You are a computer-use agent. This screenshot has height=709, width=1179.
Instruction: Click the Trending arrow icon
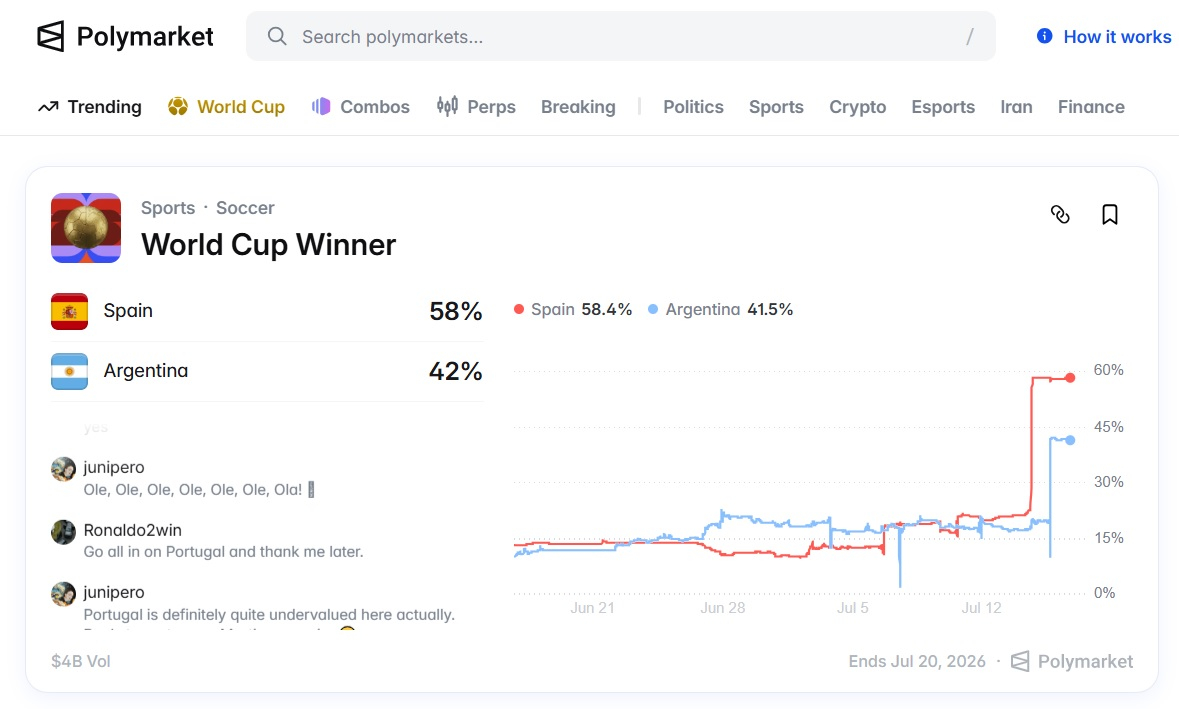[48, 107]
